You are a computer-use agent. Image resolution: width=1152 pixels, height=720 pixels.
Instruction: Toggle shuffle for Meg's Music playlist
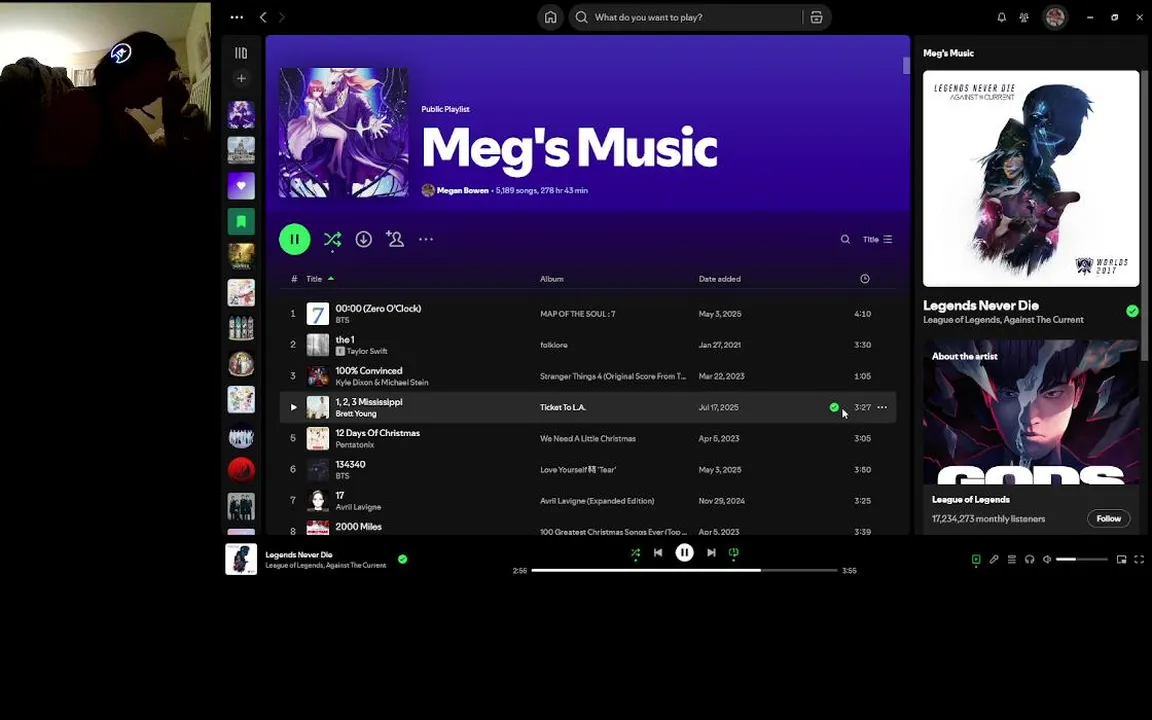click(332, 239)
